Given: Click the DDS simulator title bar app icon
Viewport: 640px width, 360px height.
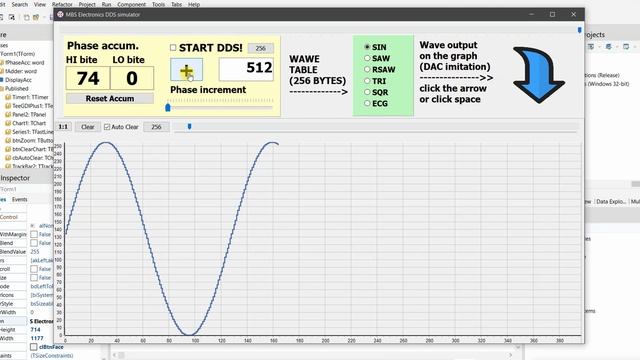Looking at the screenshot, I should pyautogui.click(x=60, y=14).
